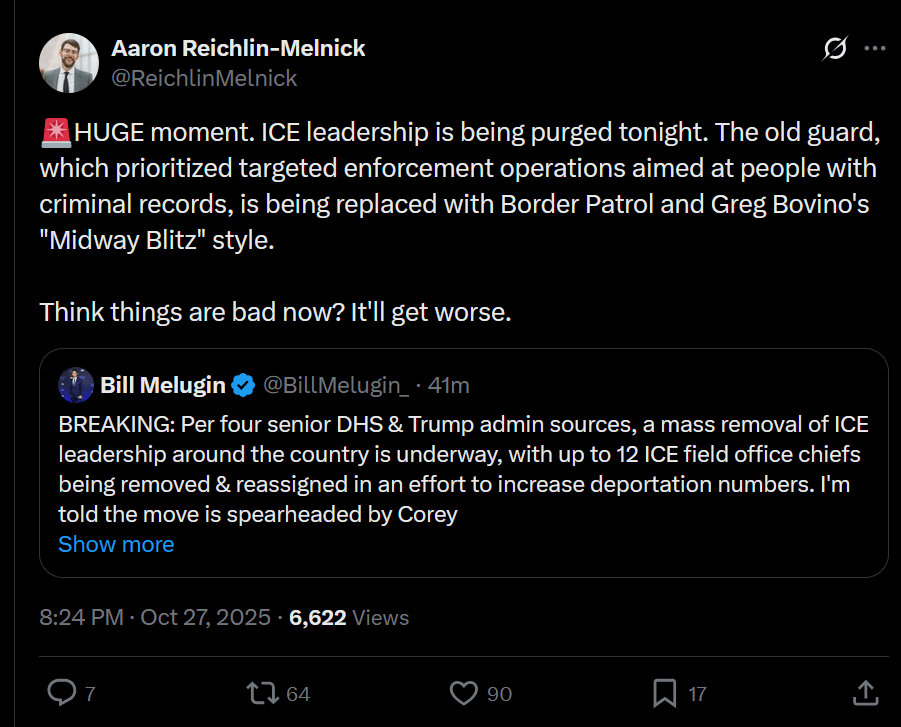Open the quoted BREAKING tweet text
Screen dimensions: 901x727
point(463,470)
